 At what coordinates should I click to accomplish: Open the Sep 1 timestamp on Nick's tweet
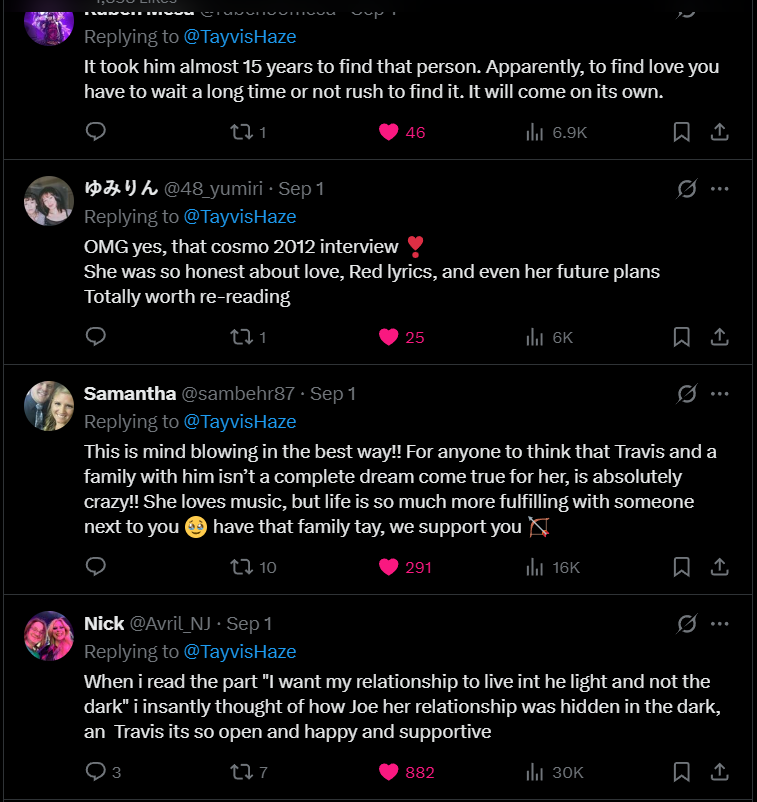pyautogui.click(x=249, y=623)
